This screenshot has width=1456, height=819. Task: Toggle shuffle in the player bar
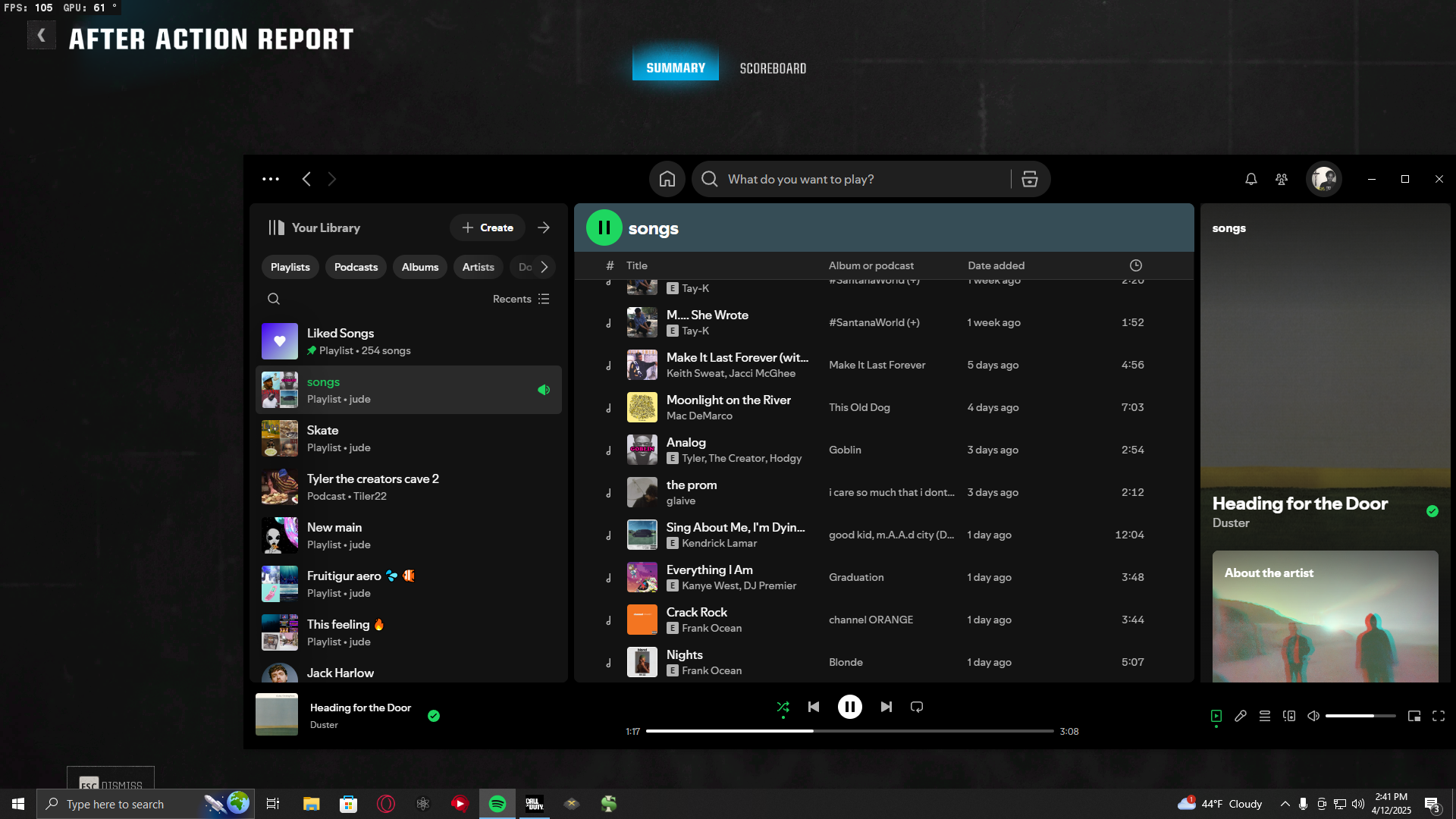tap(783, 707)
